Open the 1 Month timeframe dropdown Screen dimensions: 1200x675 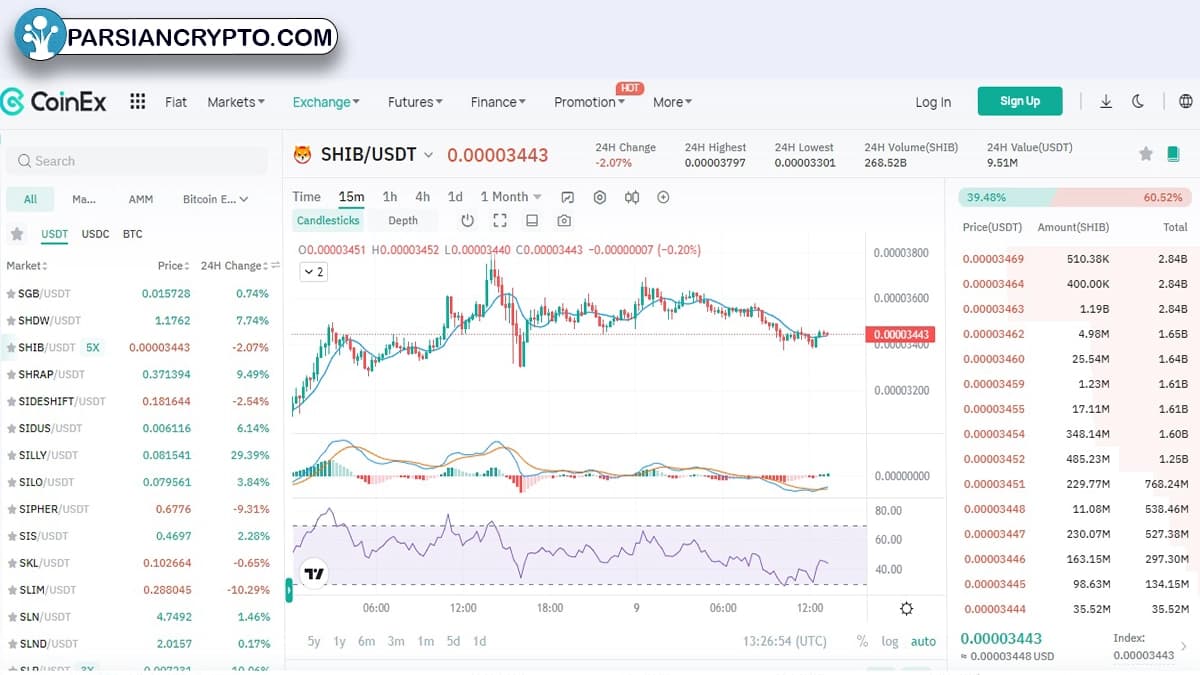pos(511,197)
